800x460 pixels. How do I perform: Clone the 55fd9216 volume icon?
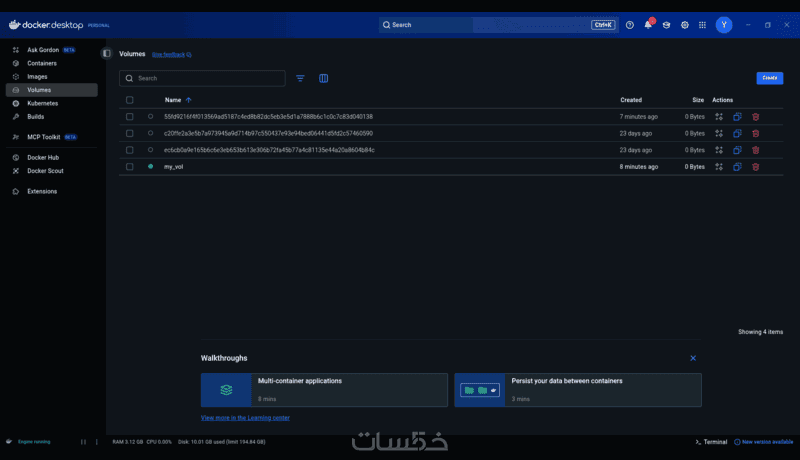[737, 116]
